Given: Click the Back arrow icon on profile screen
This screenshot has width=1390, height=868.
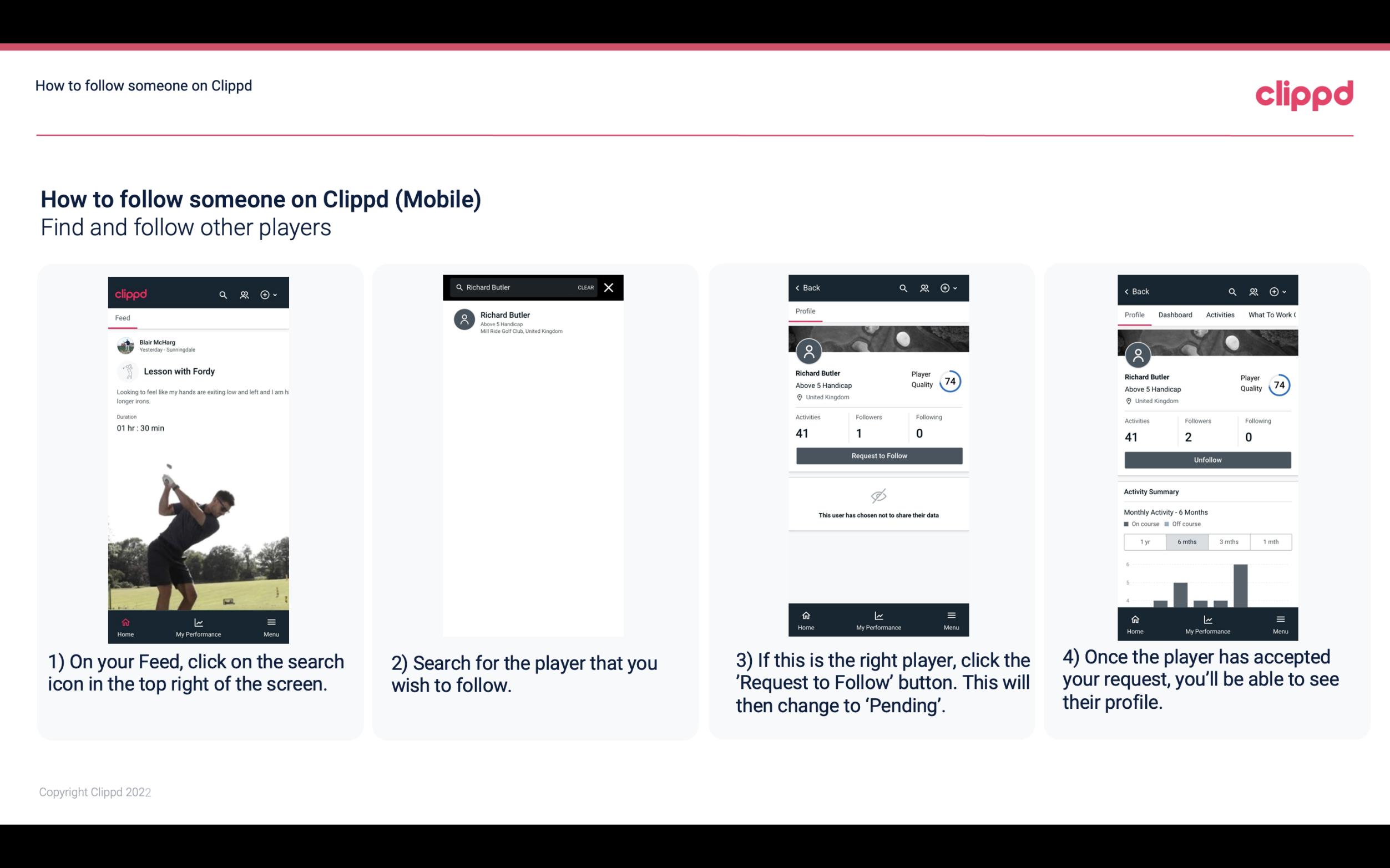Looking at the screenshot, I should point(799,288).
